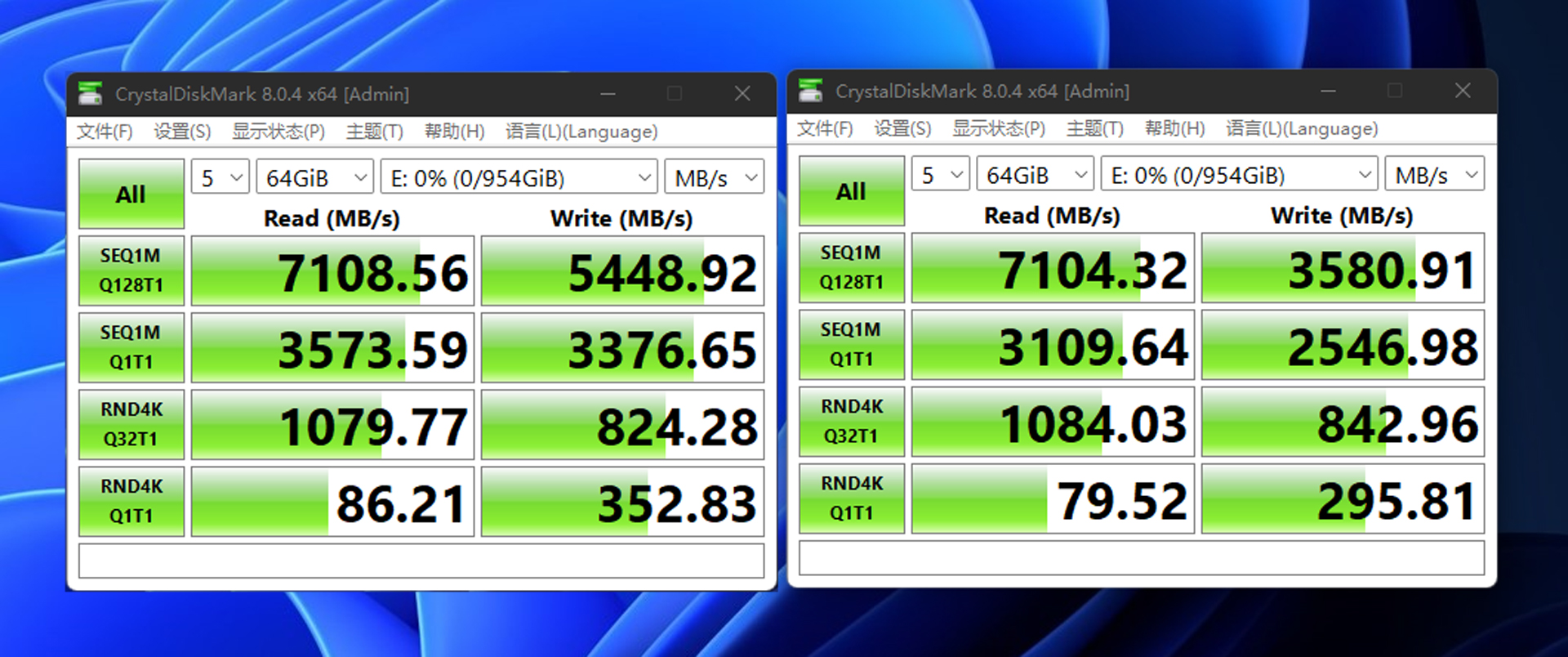Click the comment input box in right window
This screenshot has width=1568, height=657.
tap(1142, 557)
